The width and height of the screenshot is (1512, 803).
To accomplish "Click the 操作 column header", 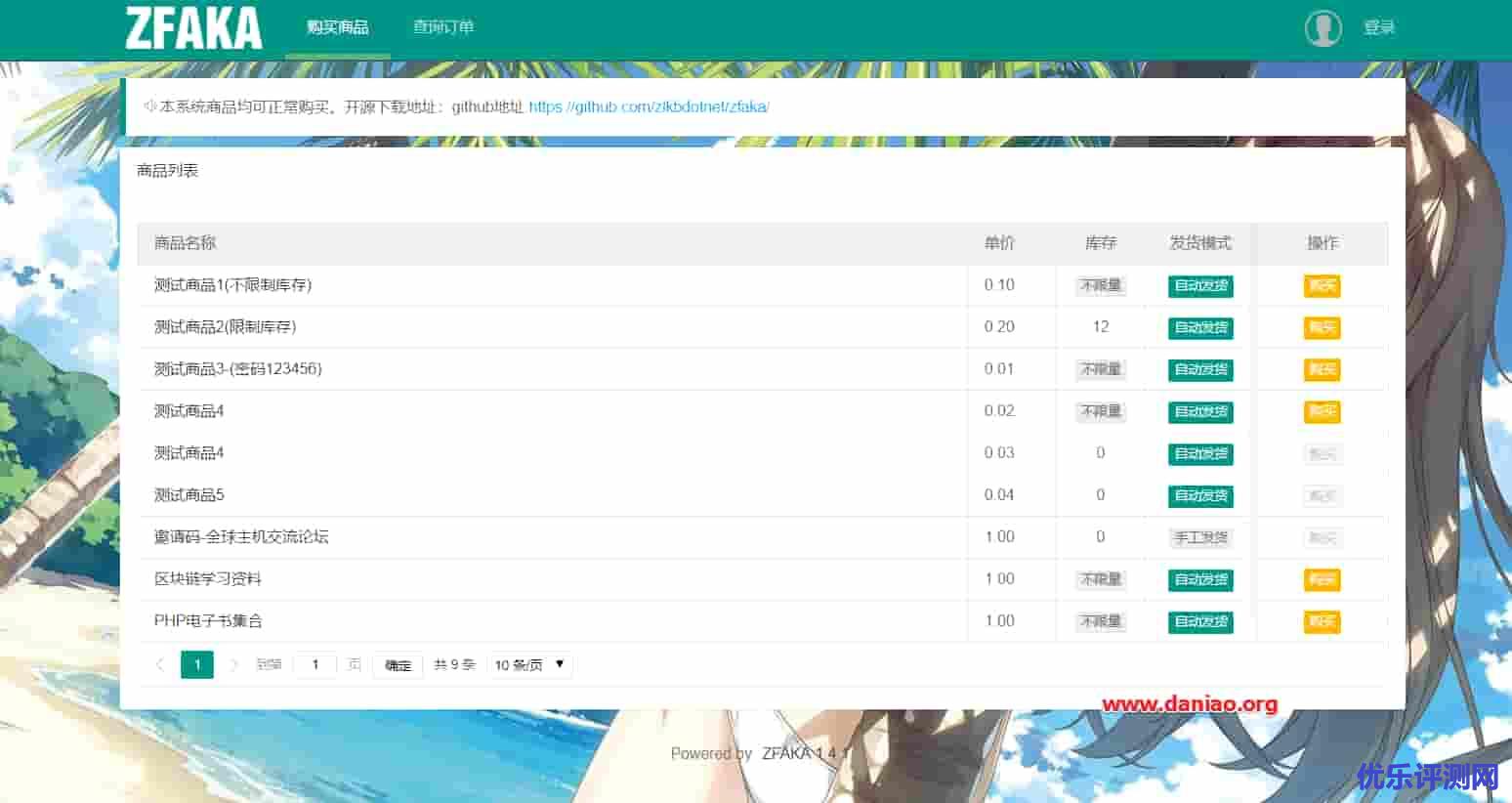I will pyautogui.click(x=1323, y=243).
